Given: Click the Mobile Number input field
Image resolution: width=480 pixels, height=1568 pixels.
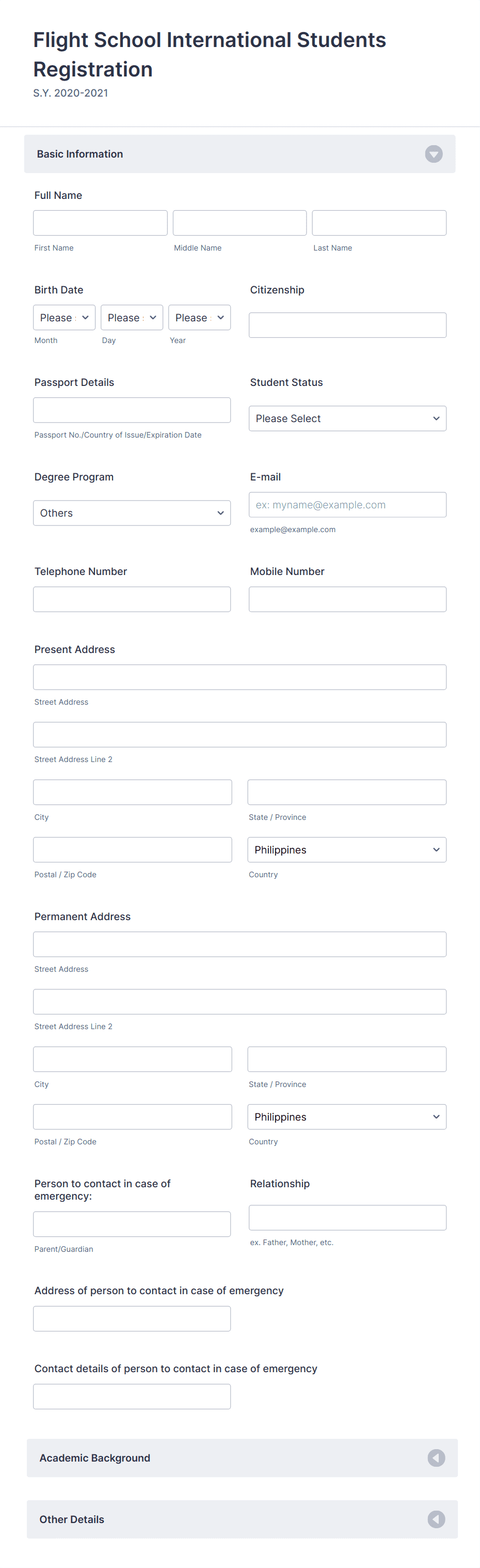Looking at the screenshot, I should pyautogui.click(x=347, y=599).
